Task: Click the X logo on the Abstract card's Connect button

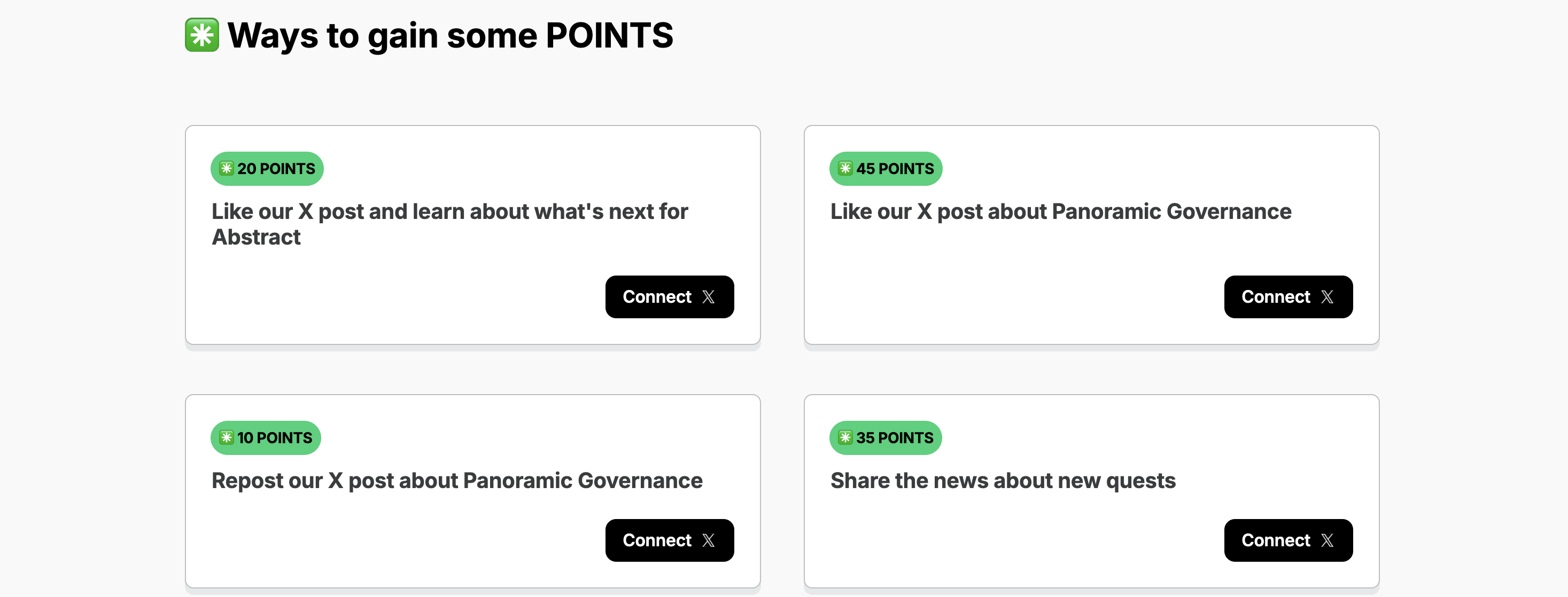Action: (x=708, y=297)
